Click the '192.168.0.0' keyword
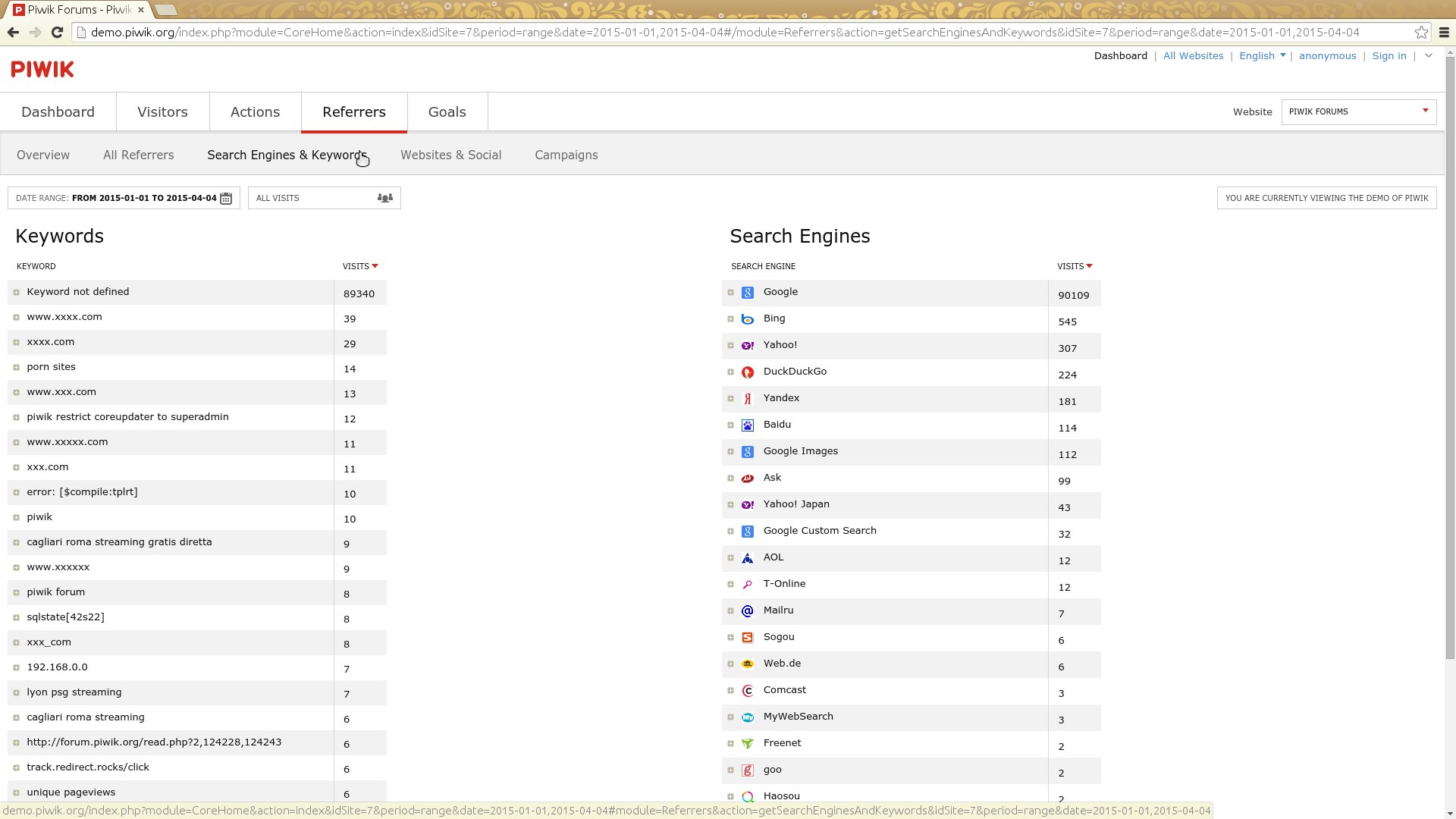Screen dimensions: 1456x819 point(57,667)
